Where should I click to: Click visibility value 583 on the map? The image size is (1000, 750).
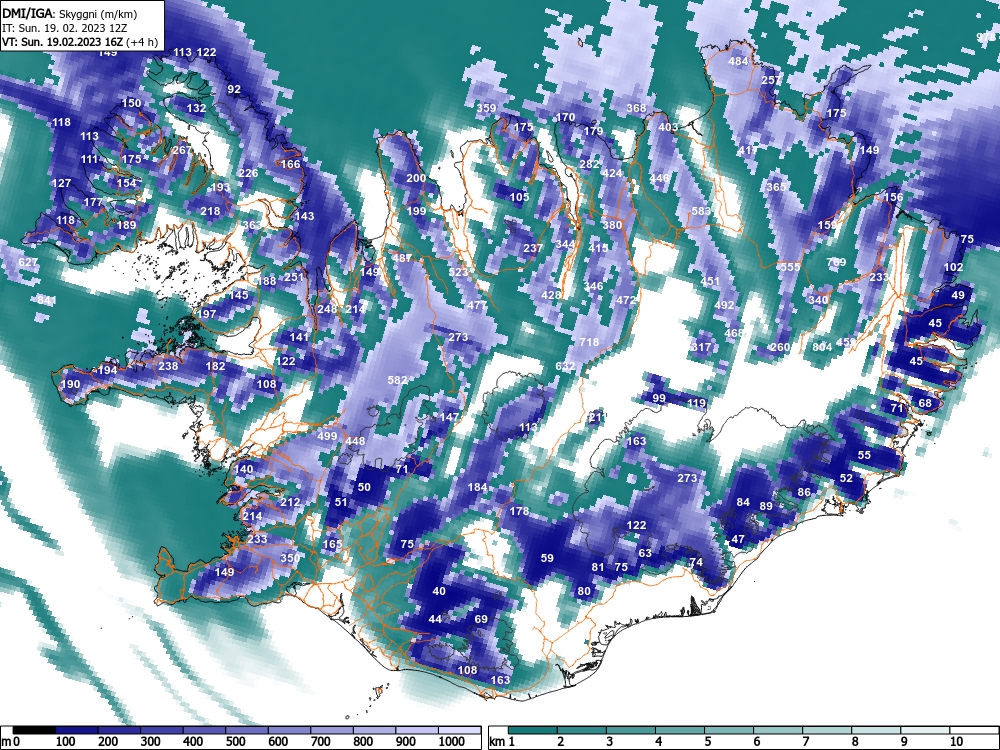(x=701, y=210)
